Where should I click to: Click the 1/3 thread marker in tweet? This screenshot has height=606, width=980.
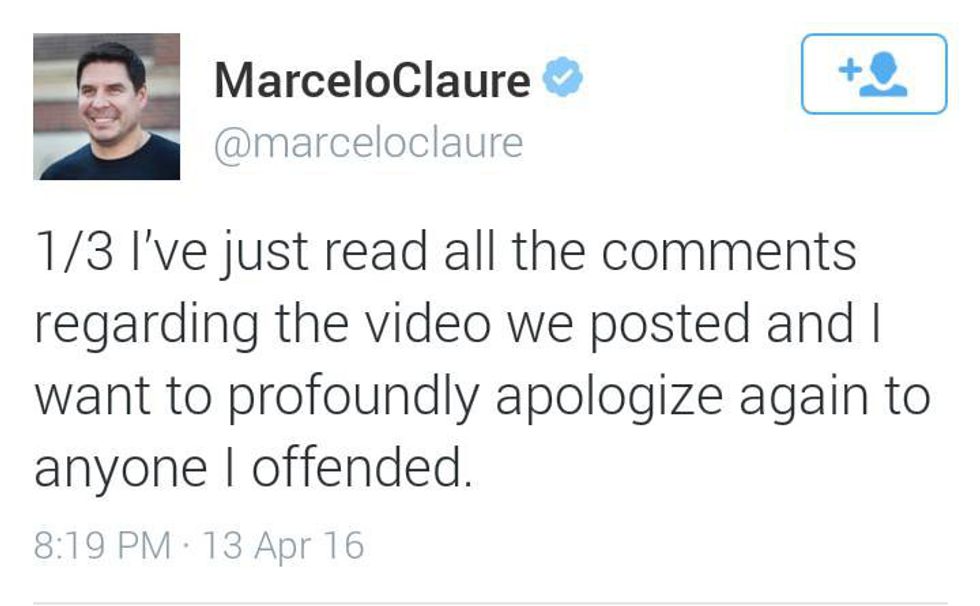74,252
